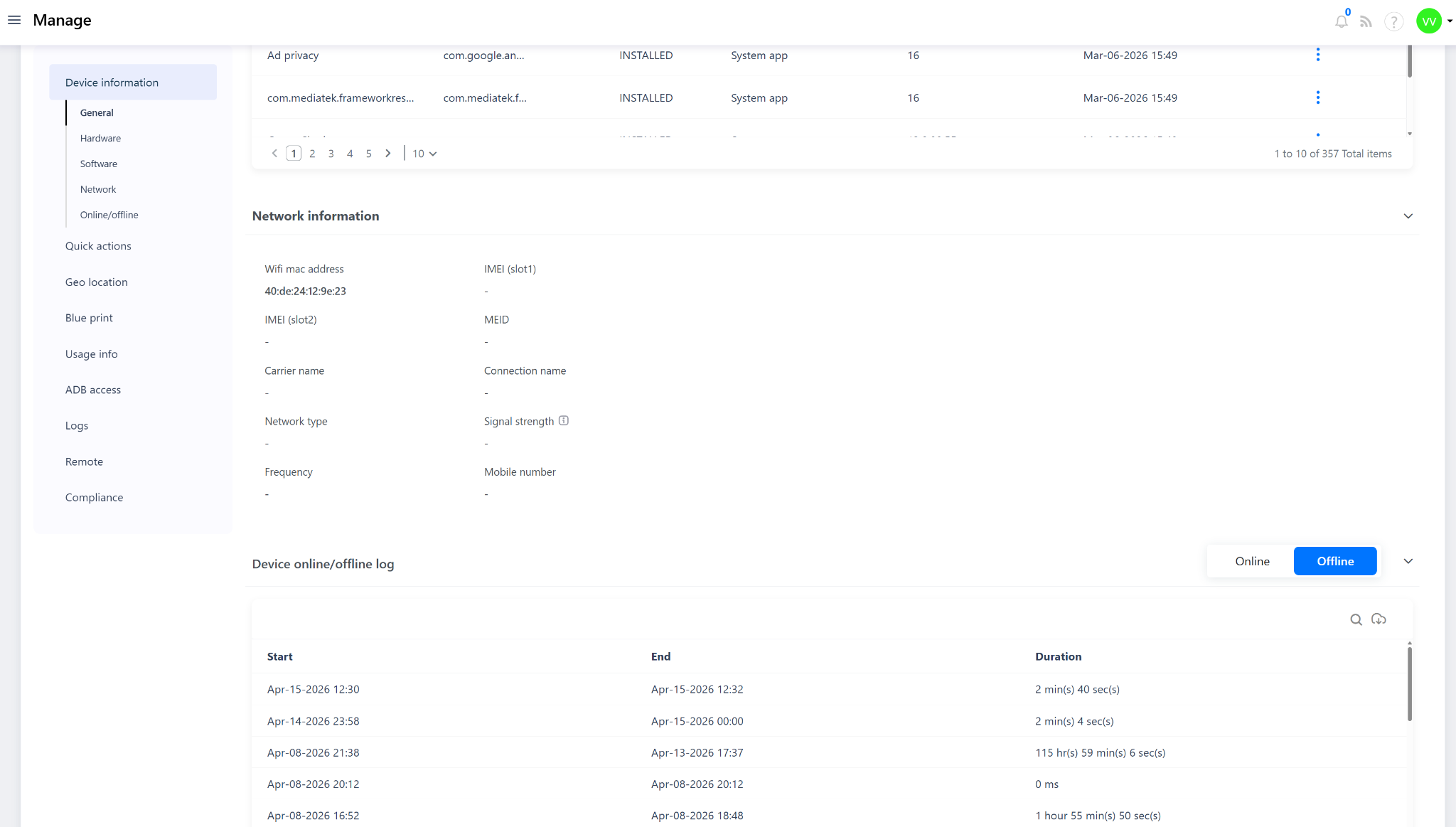1456x827 pixels.
Task: Switch log view to Offline
Action: pyautogui.click(x=1334, y=561)
